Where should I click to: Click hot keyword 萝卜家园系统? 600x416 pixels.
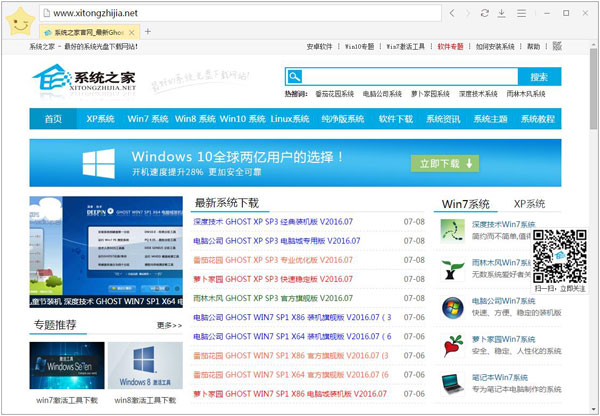click(430, 94)
